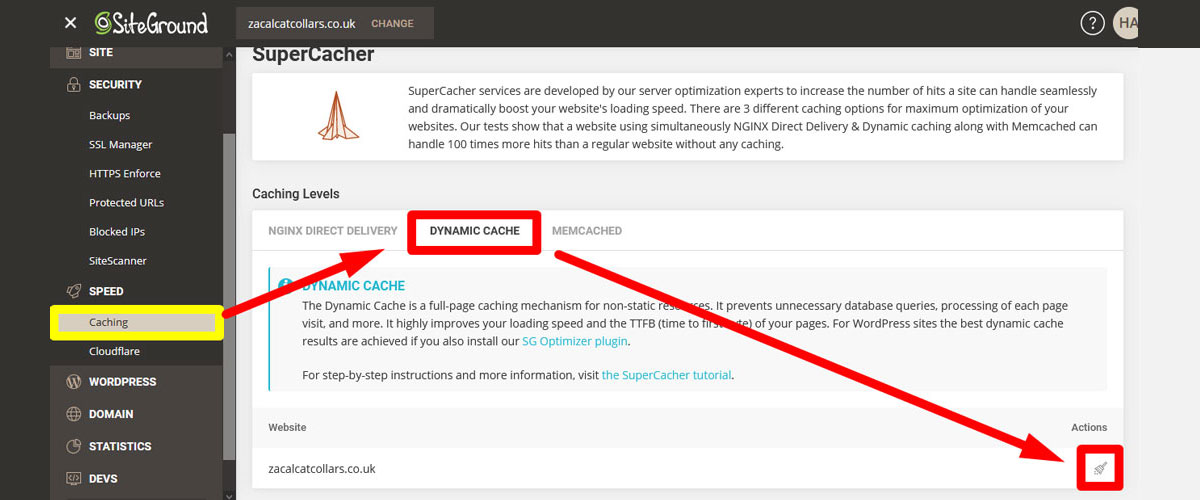This screenshot has width=1200, height=500.
Task: Click the SuperCacher page heading
Action: click(x=313, y=55)
